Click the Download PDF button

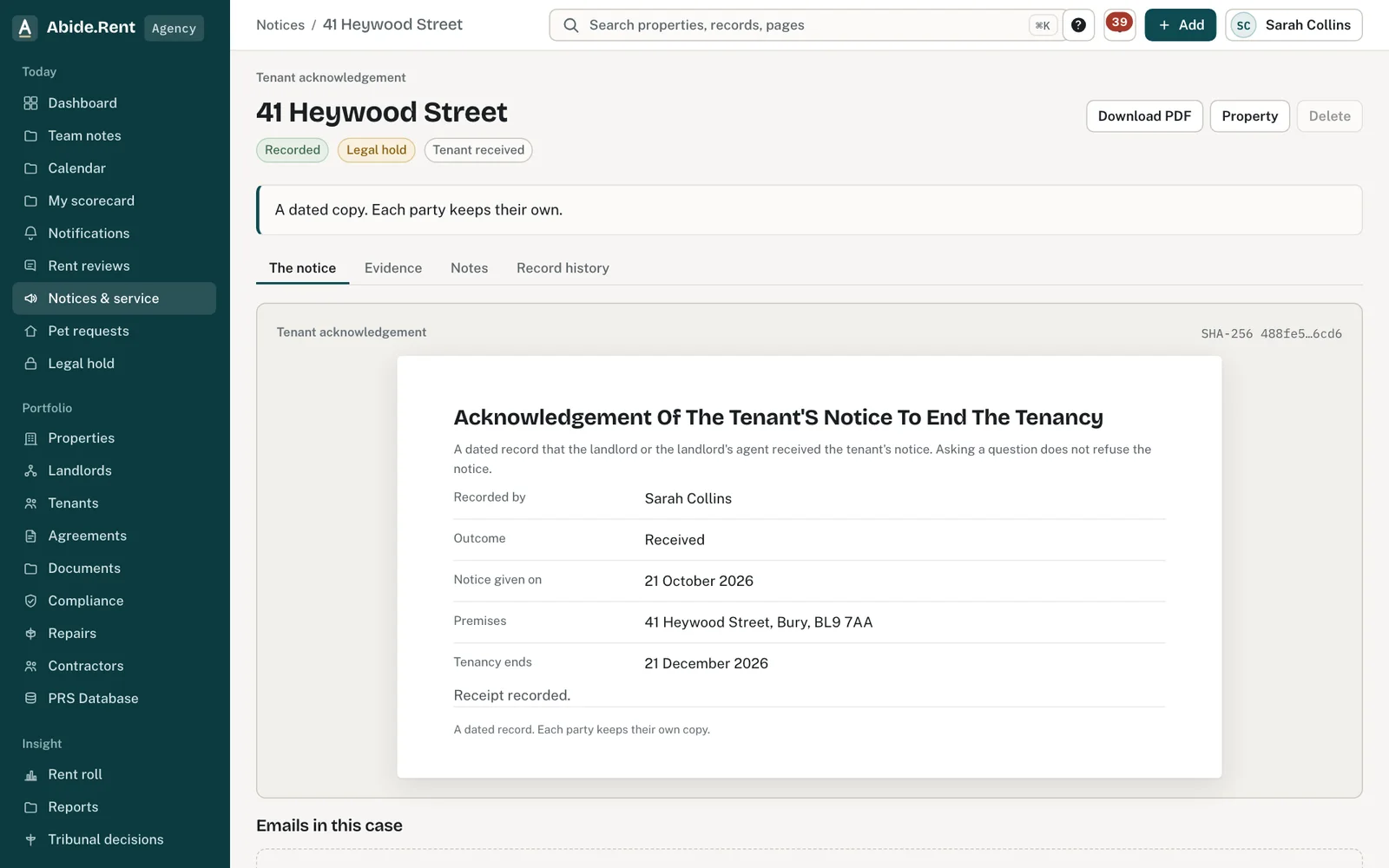(1144, 116)
